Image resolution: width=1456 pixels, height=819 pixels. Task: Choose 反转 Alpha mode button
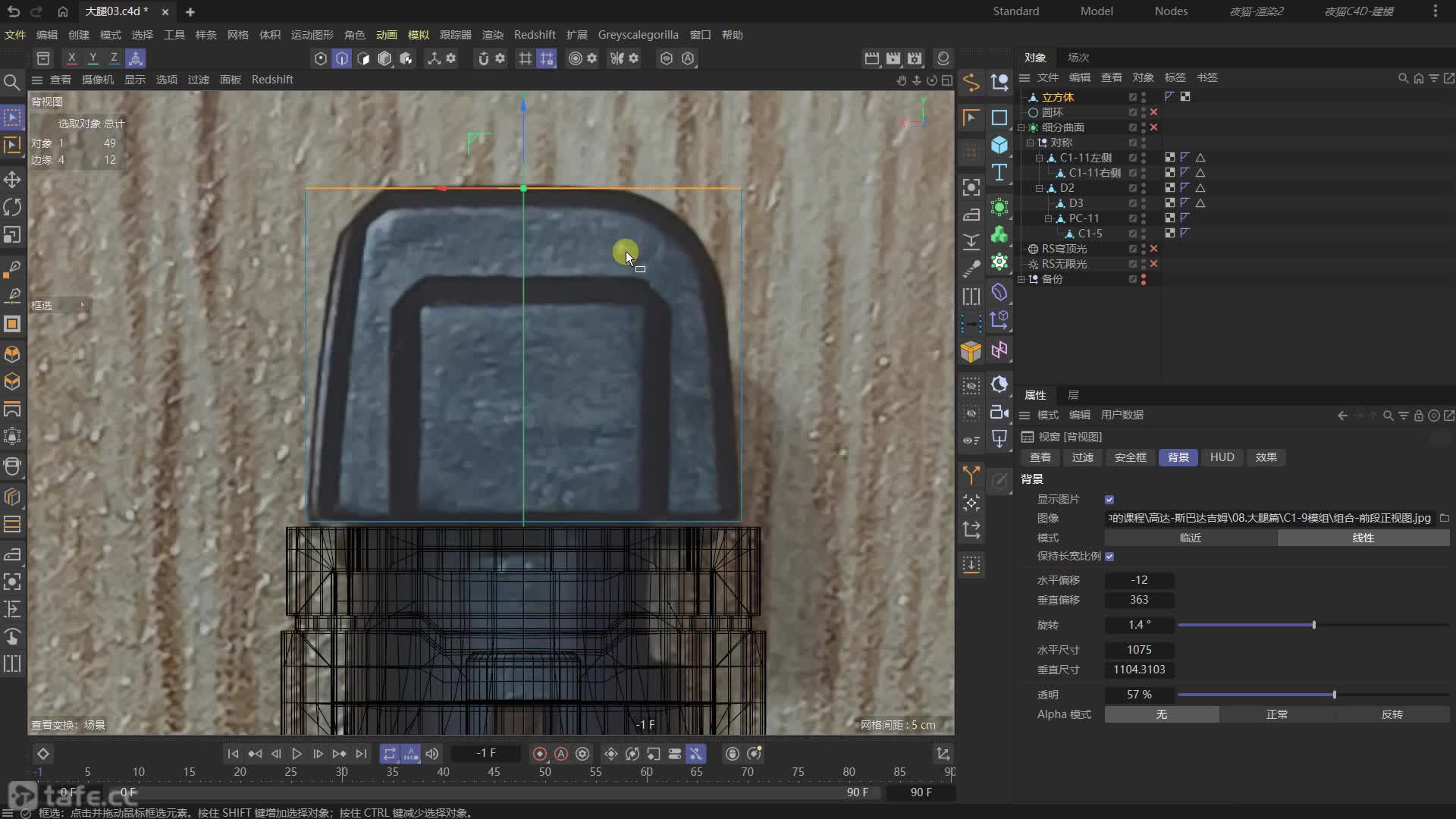(1392, 714)
